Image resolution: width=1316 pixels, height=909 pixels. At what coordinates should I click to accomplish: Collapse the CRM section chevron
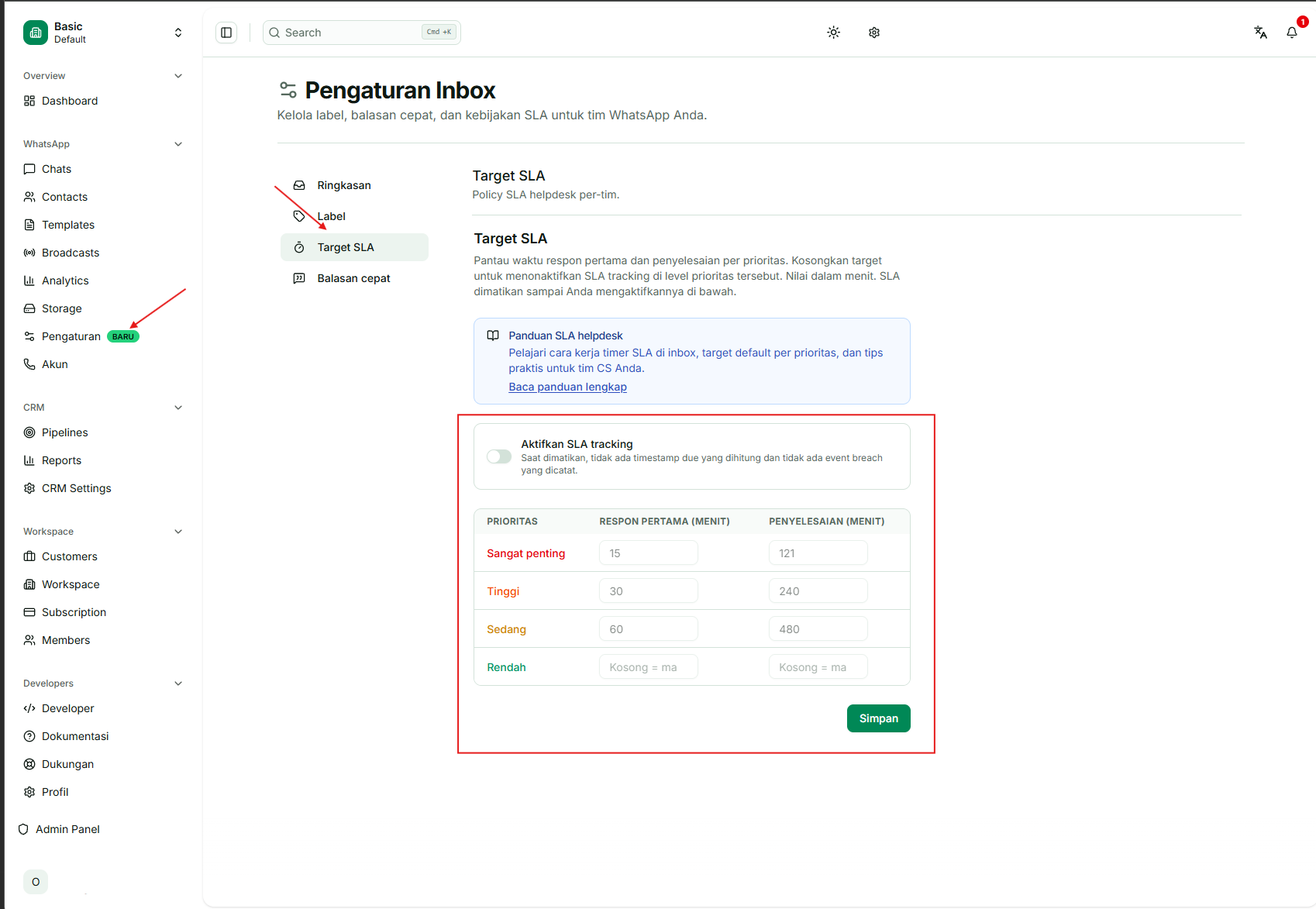pos(178,408)
